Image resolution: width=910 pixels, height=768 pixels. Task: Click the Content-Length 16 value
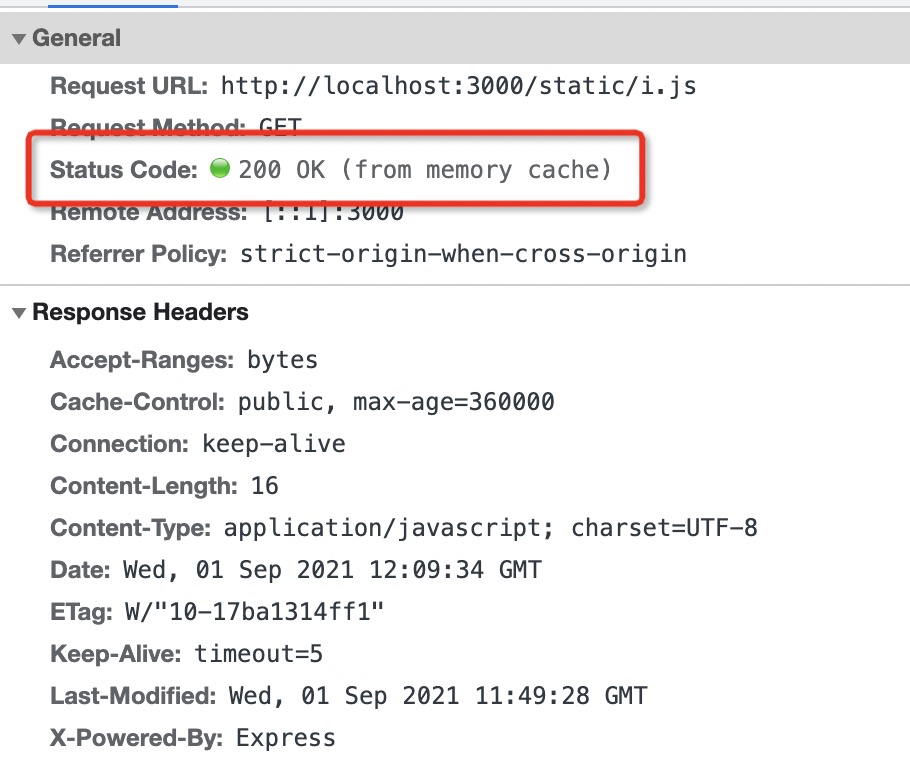(264, 487)
